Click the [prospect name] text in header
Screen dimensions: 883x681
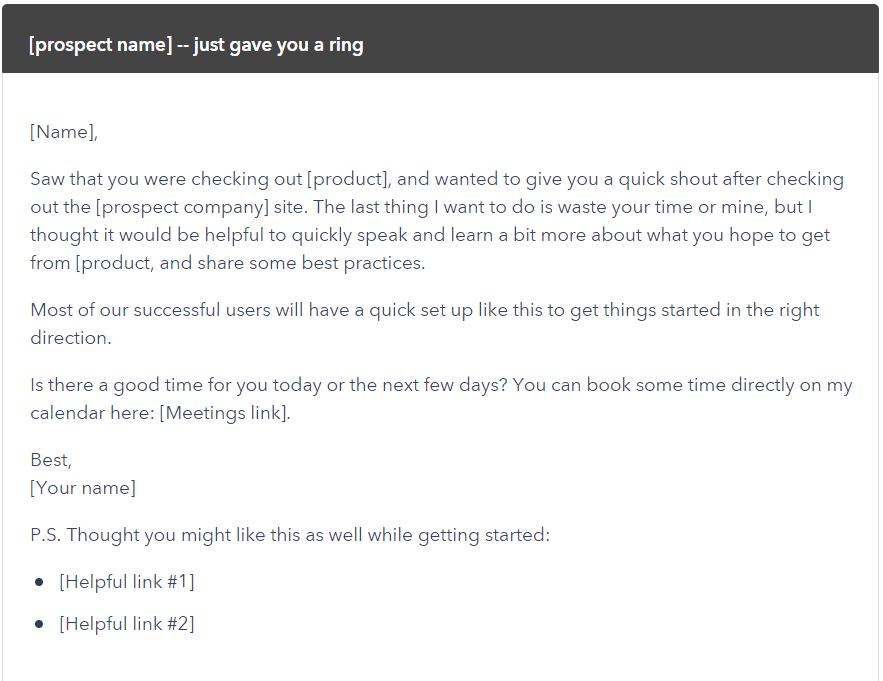pyautogui.click(x=100, y=45)
